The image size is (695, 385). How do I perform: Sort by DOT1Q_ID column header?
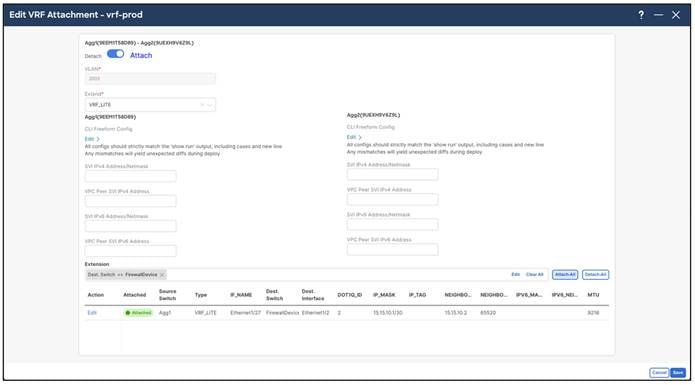(x=350, y=295)
